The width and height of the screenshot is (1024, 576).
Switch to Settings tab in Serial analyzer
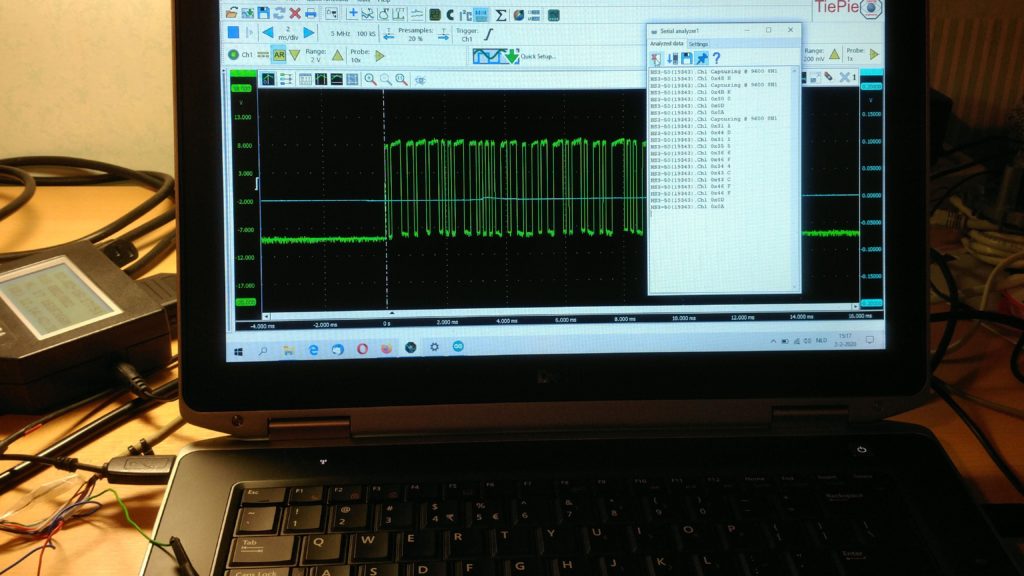point(698,44)
